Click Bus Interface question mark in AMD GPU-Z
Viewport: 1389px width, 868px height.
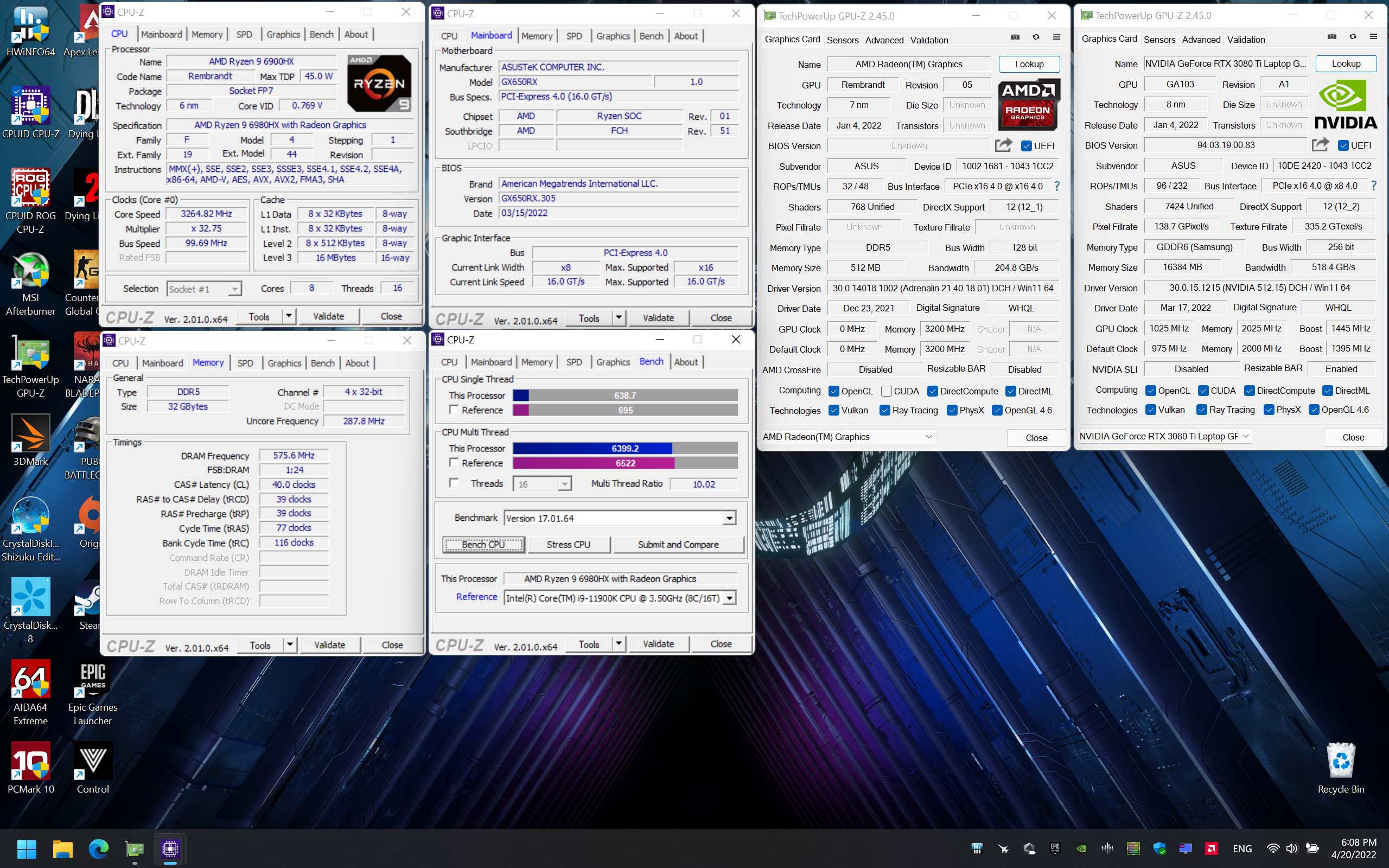pyautogui.click(x=1057, y=186)
